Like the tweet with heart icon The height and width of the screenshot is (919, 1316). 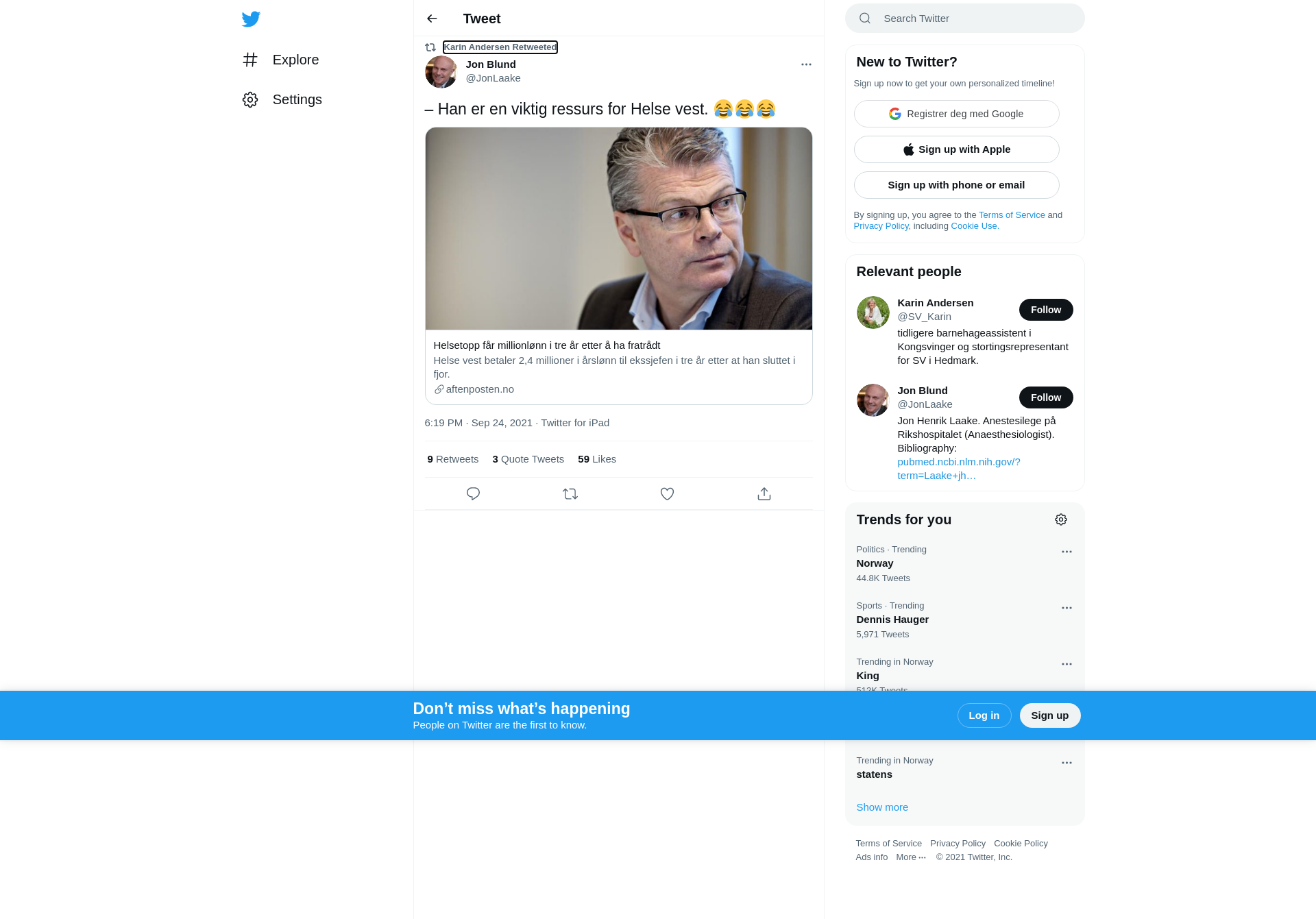[667, 493]
